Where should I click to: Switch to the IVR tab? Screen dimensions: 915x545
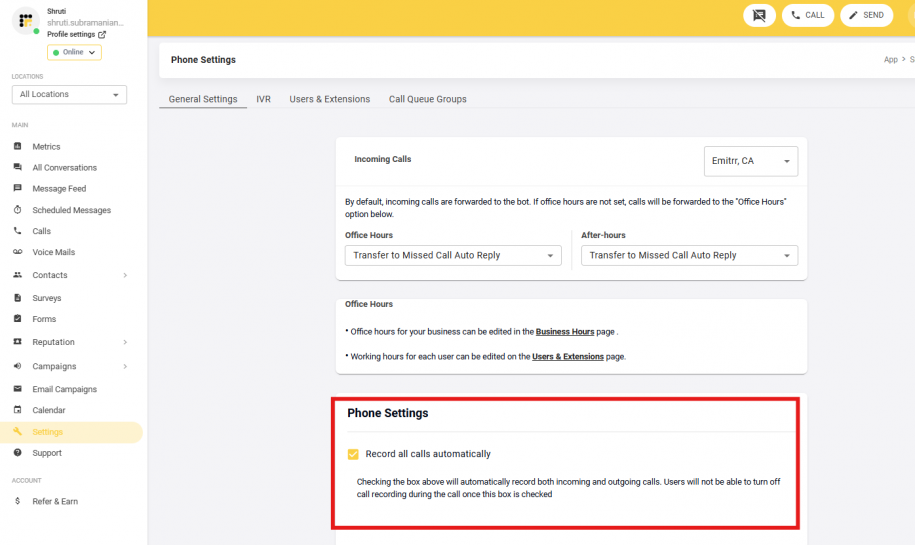[263, 99]
